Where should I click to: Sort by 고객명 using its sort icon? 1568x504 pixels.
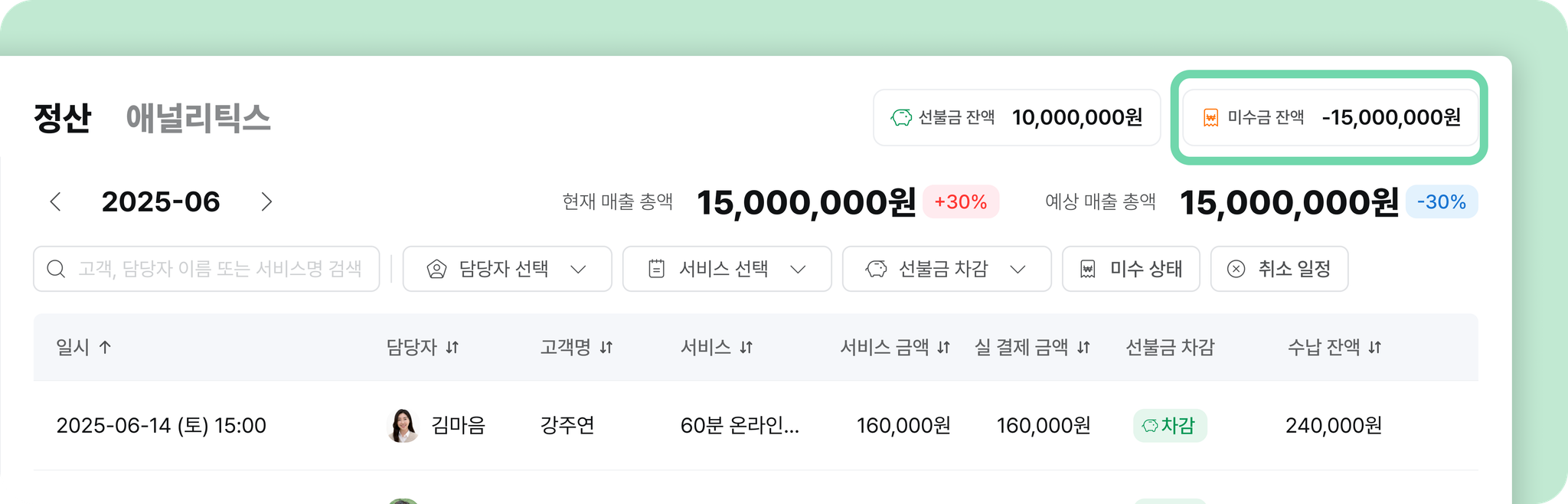(x=606, y=347)
